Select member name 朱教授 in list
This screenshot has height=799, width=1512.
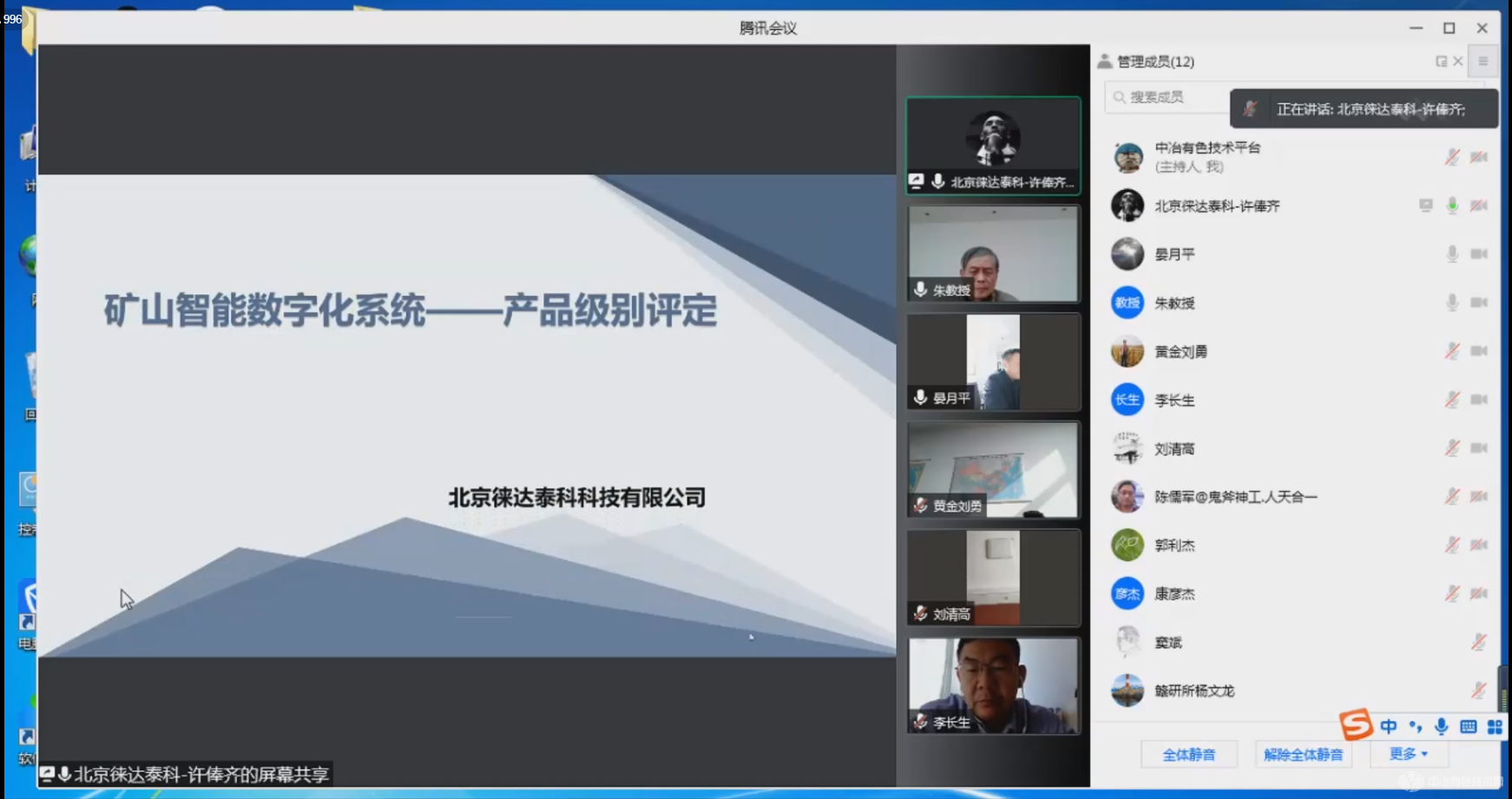pyautogui.click(x=1174, y=303)
